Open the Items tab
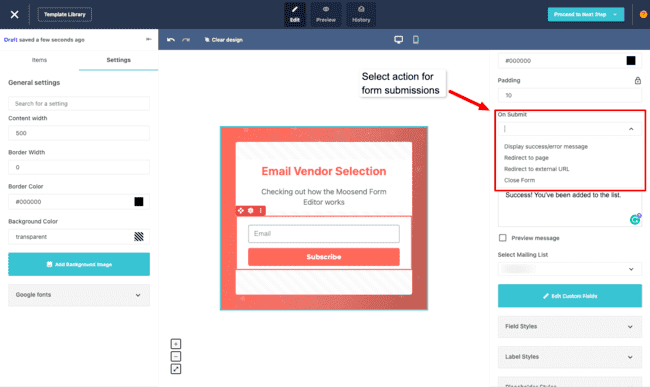The width and height of the screenshot is (650, 387). pos(39,60)
